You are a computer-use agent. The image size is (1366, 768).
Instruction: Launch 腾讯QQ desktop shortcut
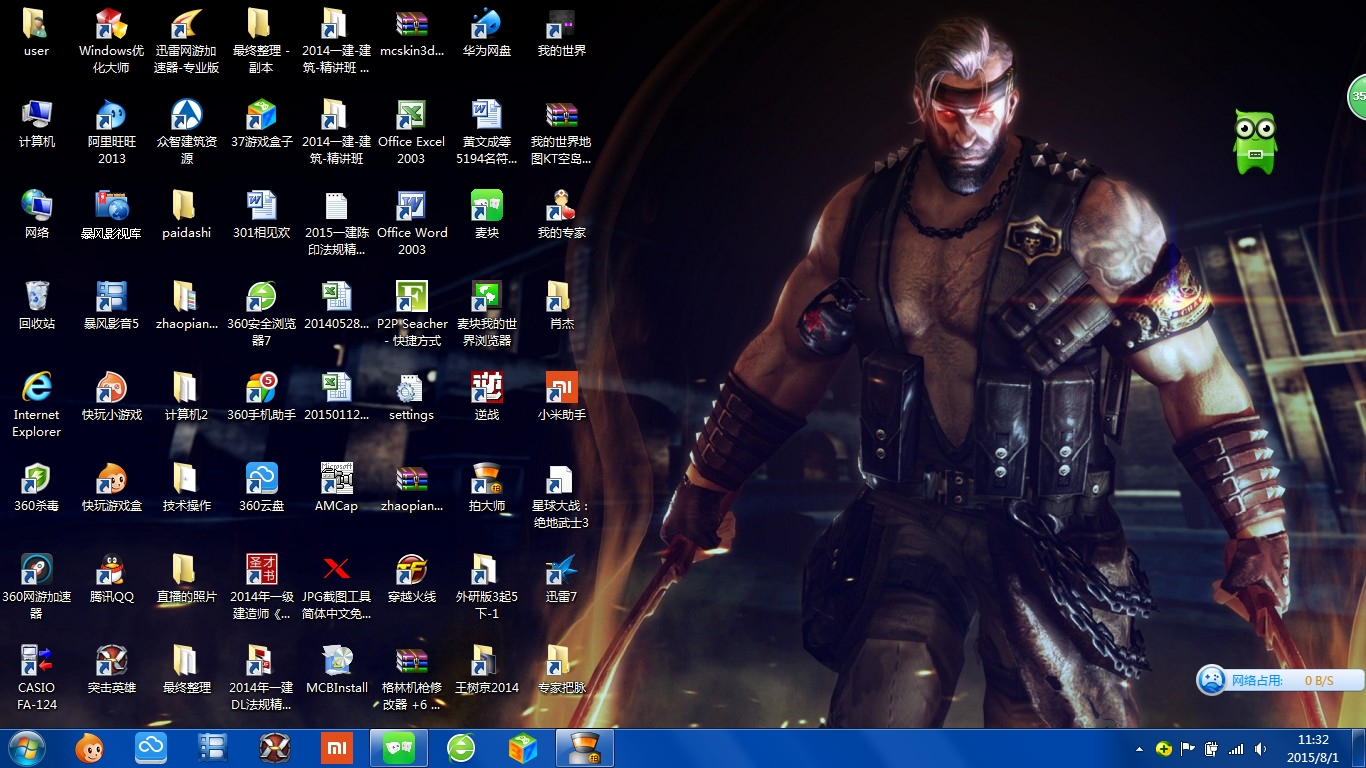[x=111, y=579]
